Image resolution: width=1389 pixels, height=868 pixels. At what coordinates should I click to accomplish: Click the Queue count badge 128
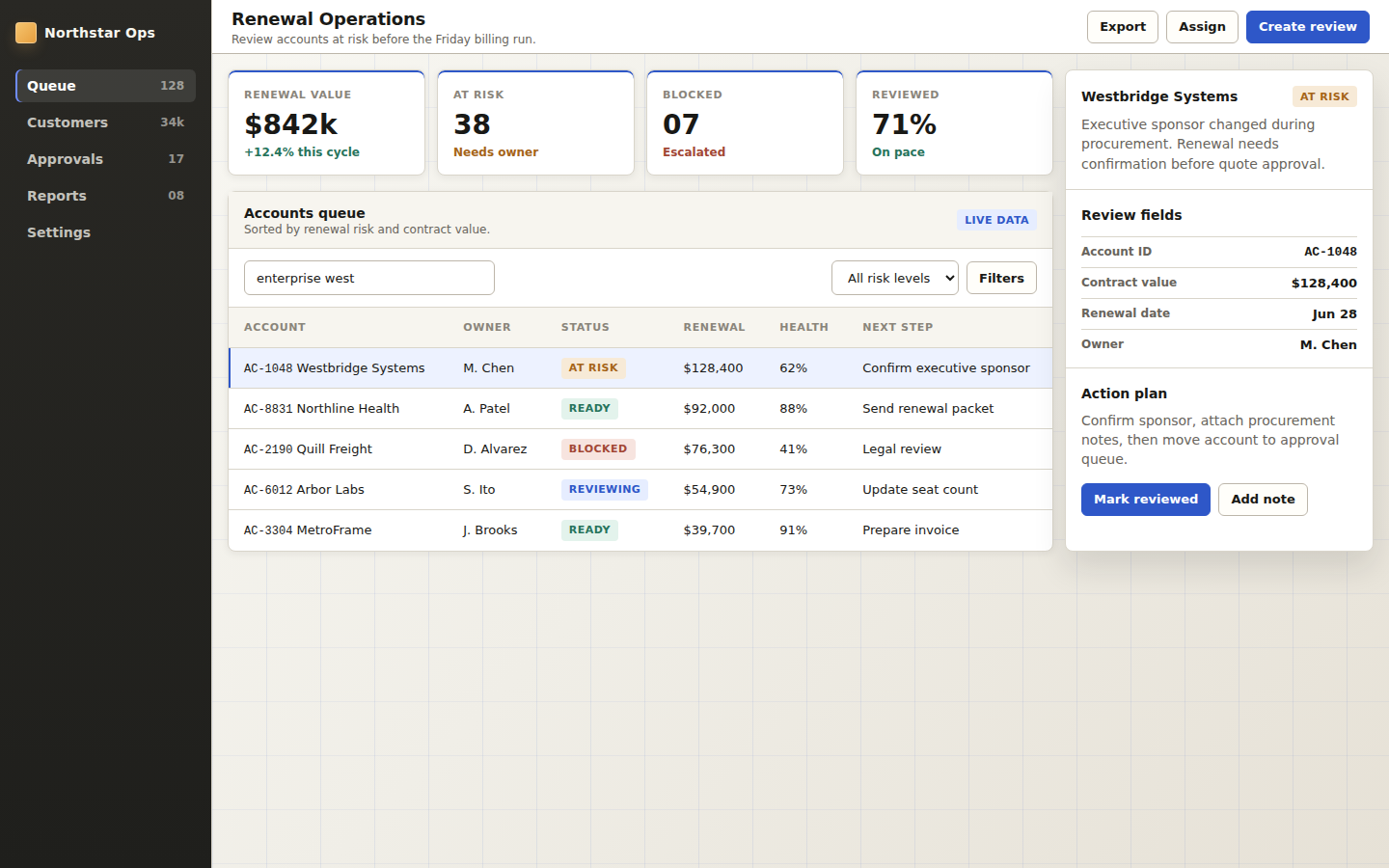coord(172,86)
